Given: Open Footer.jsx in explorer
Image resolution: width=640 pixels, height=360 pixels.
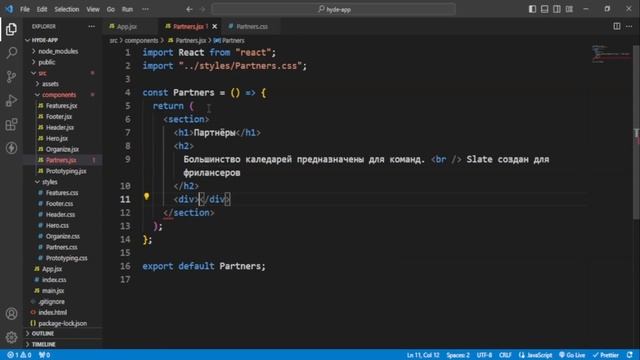Looking at the screenshot, I should pyautogui.click(x=59, y=116).
